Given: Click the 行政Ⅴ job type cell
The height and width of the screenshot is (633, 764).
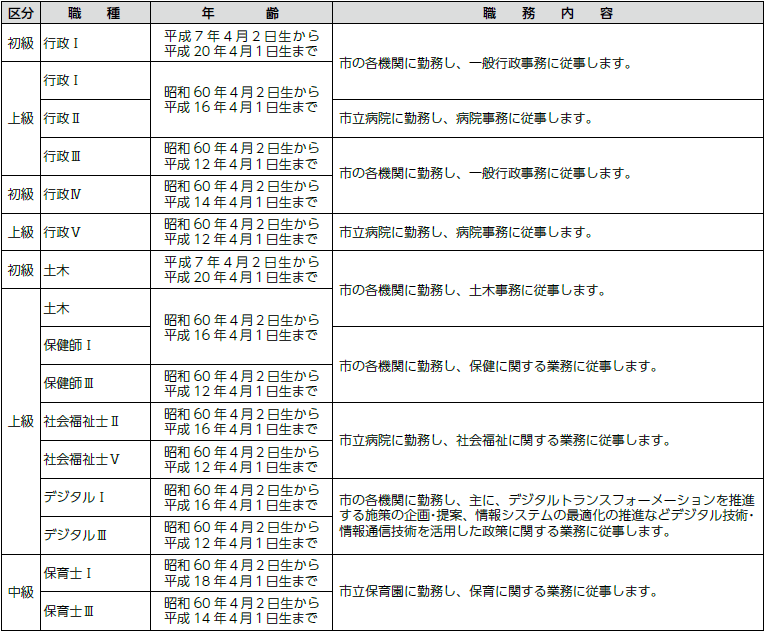Looking at the screenshot, I should coord(62,232).
